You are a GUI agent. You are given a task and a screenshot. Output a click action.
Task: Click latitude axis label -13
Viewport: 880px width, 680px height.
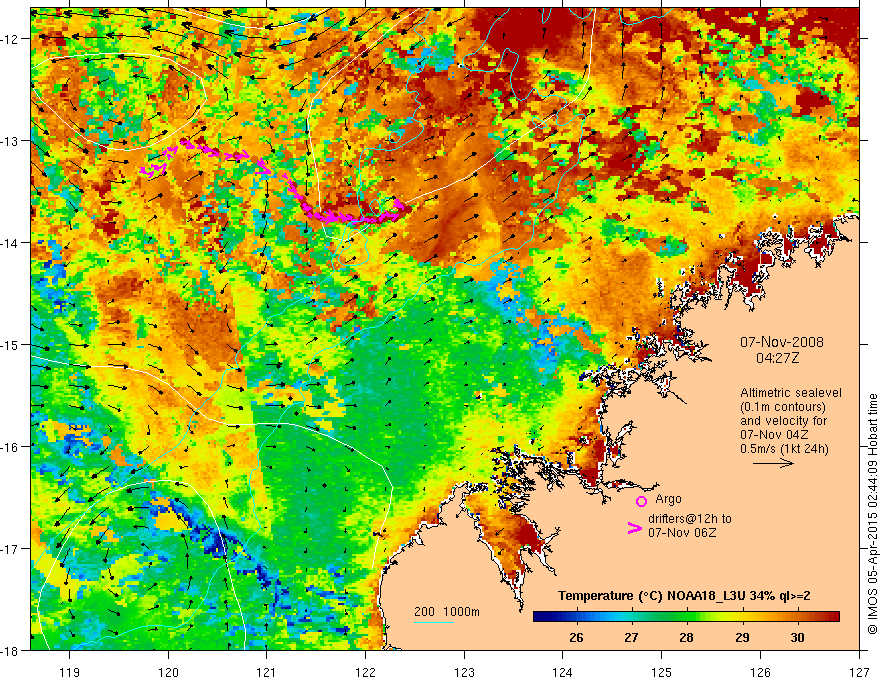click(10, 141)
